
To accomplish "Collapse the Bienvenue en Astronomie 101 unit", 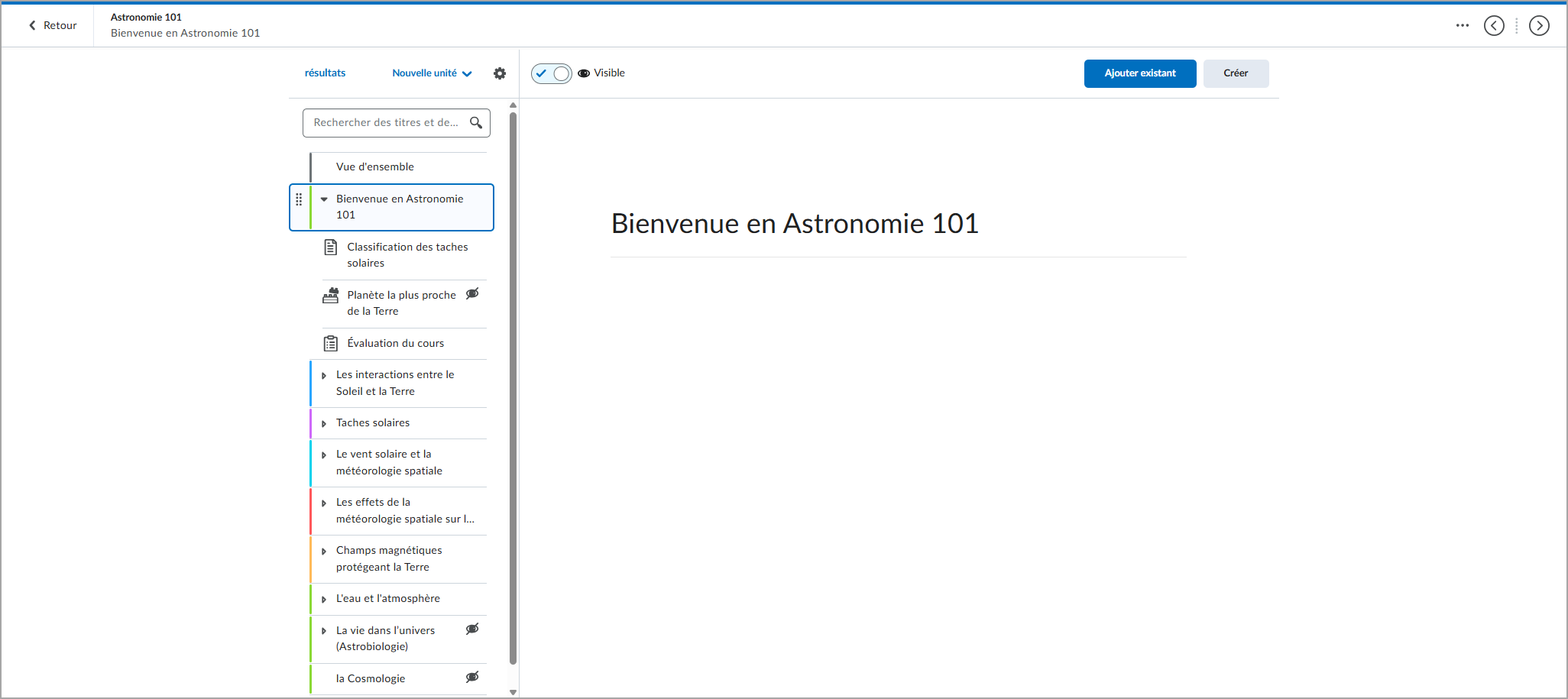I will coord(324,199).
